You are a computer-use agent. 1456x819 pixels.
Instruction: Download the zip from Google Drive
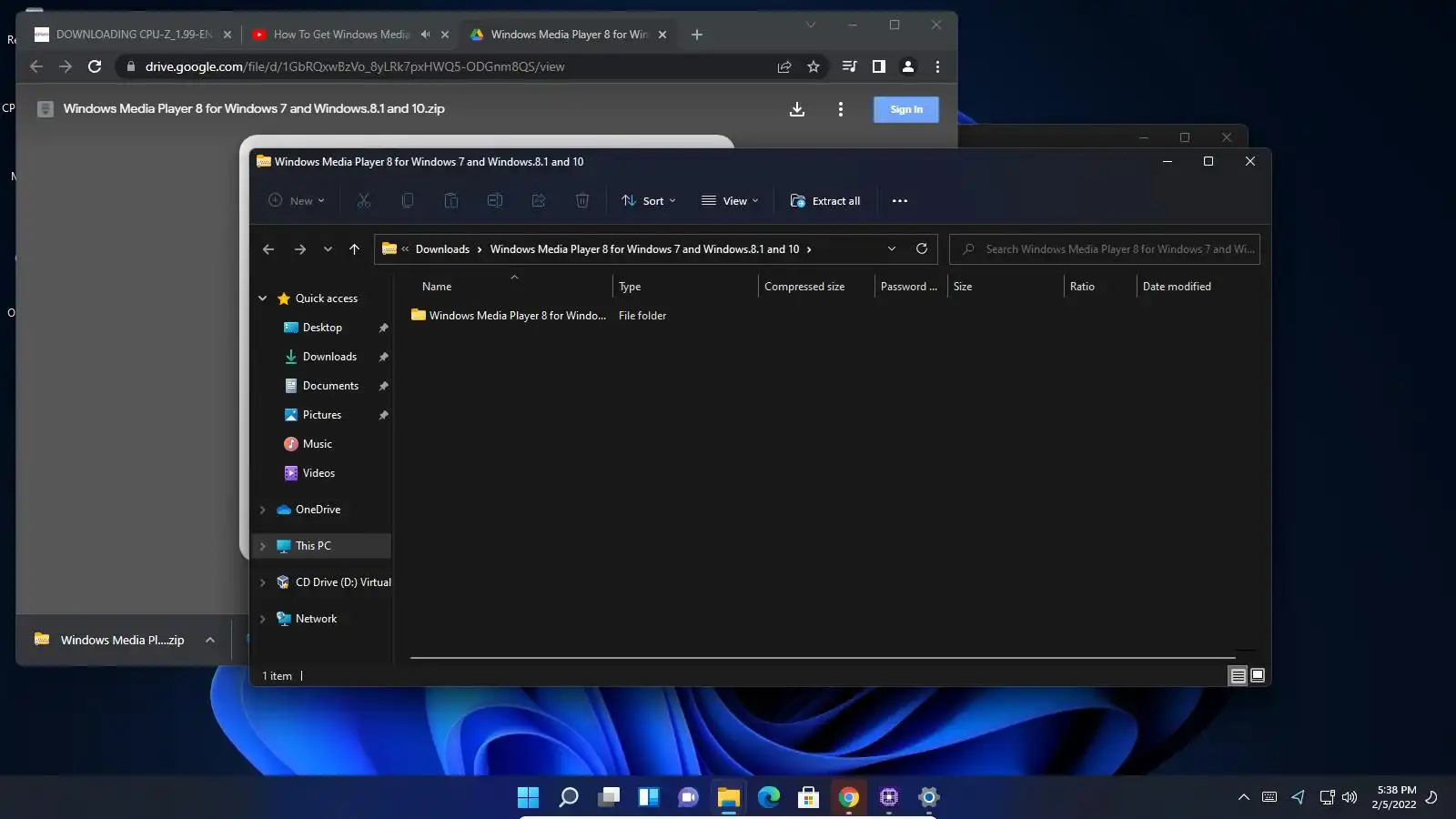point(797,109)
